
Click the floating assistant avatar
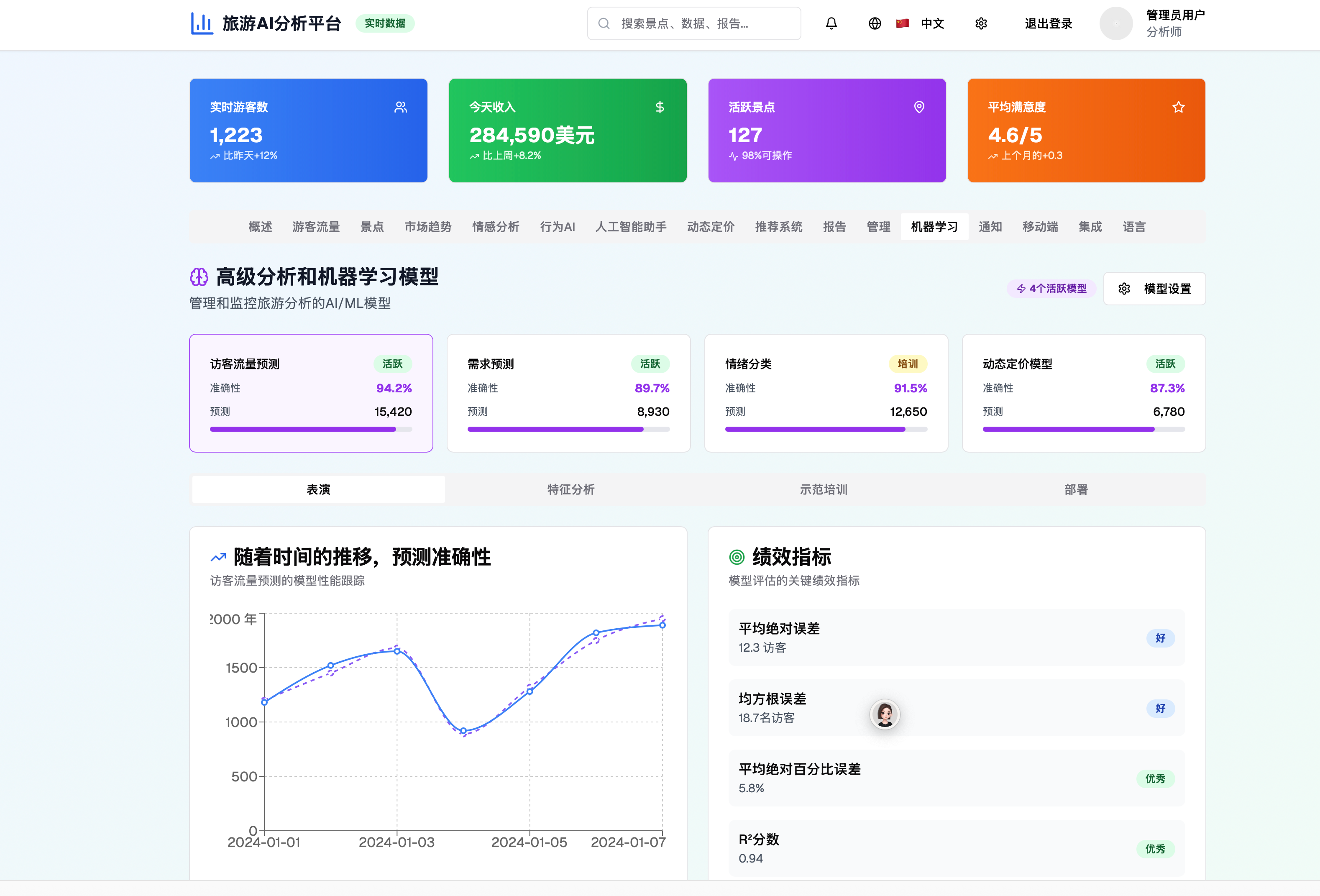coord(884,714)
